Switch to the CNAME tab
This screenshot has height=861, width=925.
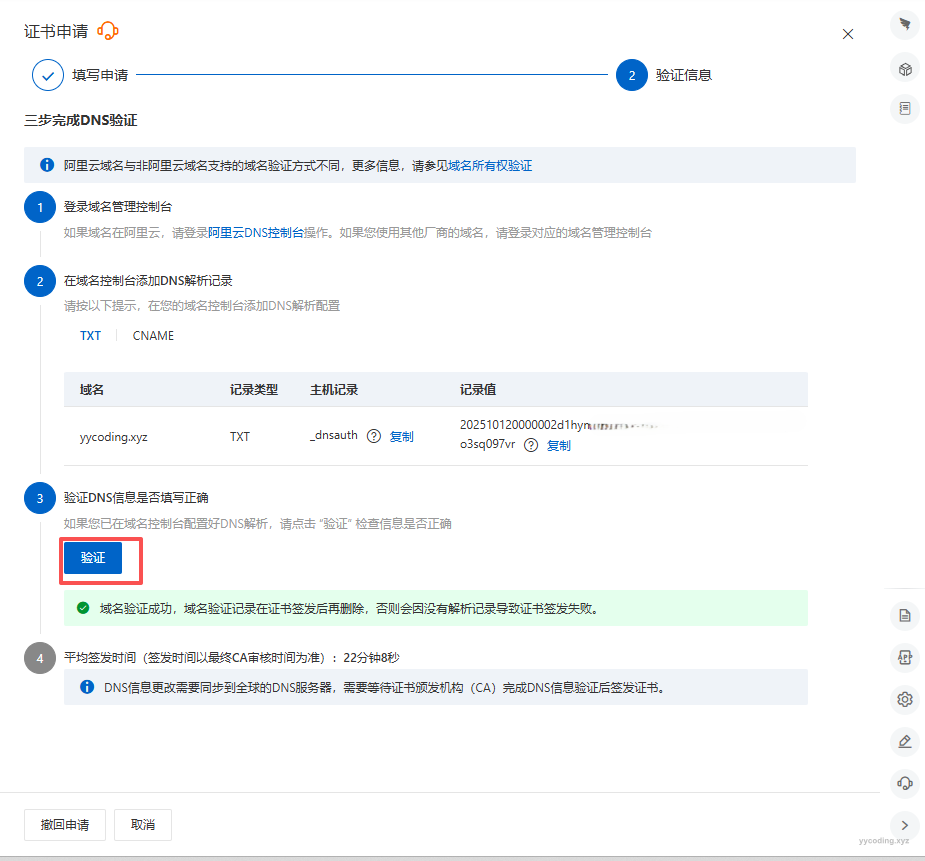153,336
